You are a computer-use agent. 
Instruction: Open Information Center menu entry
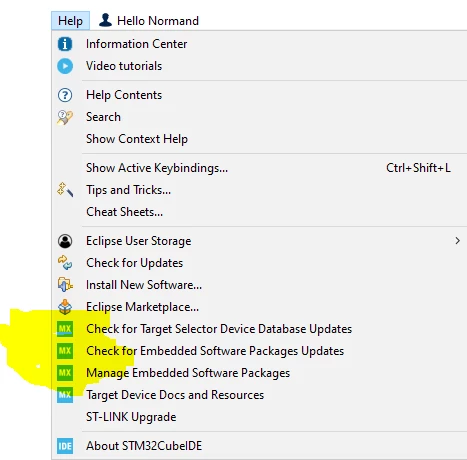coord(259,44)
